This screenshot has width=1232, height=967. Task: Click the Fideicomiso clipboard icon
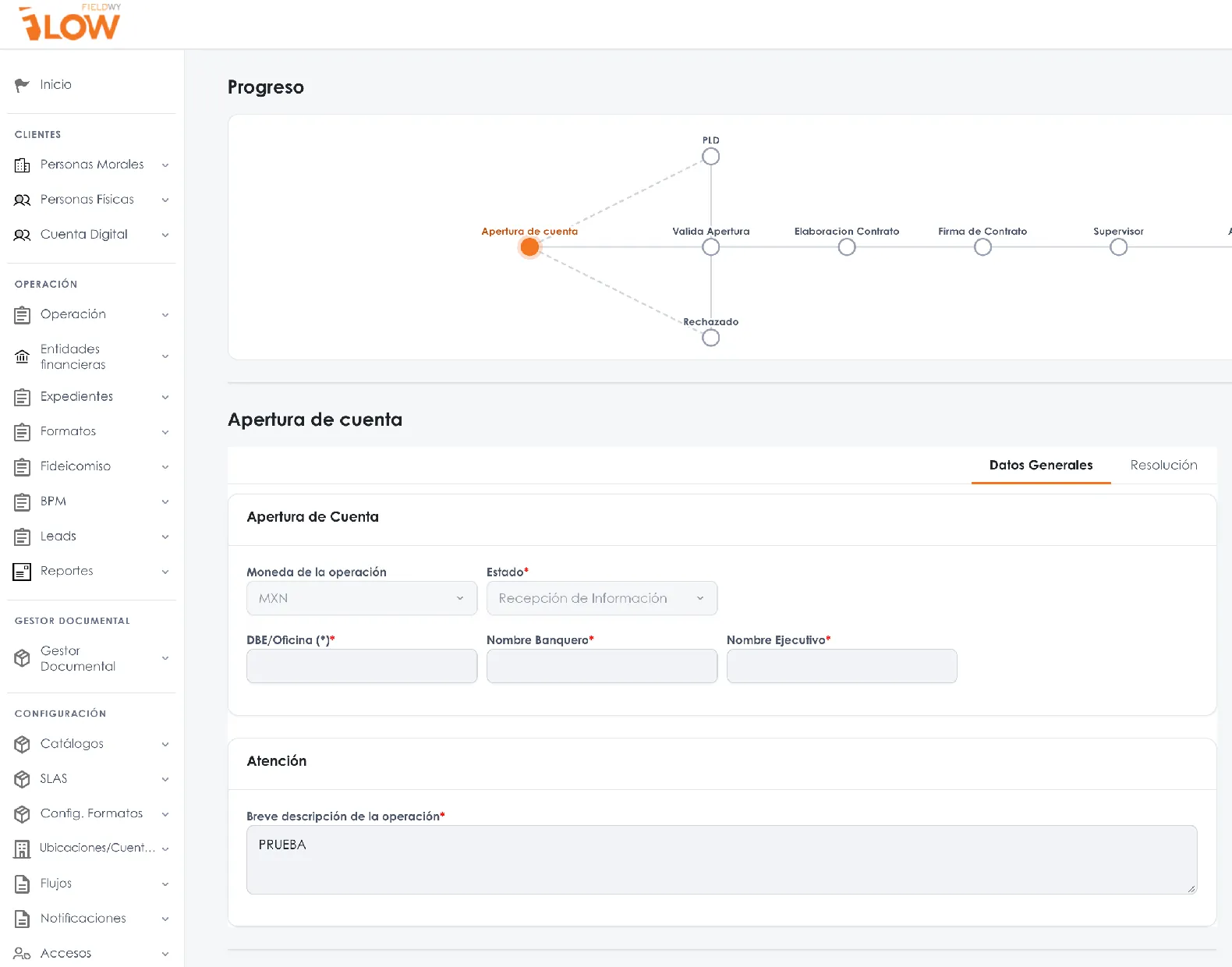pyautogui.click(x=22, y=467)
